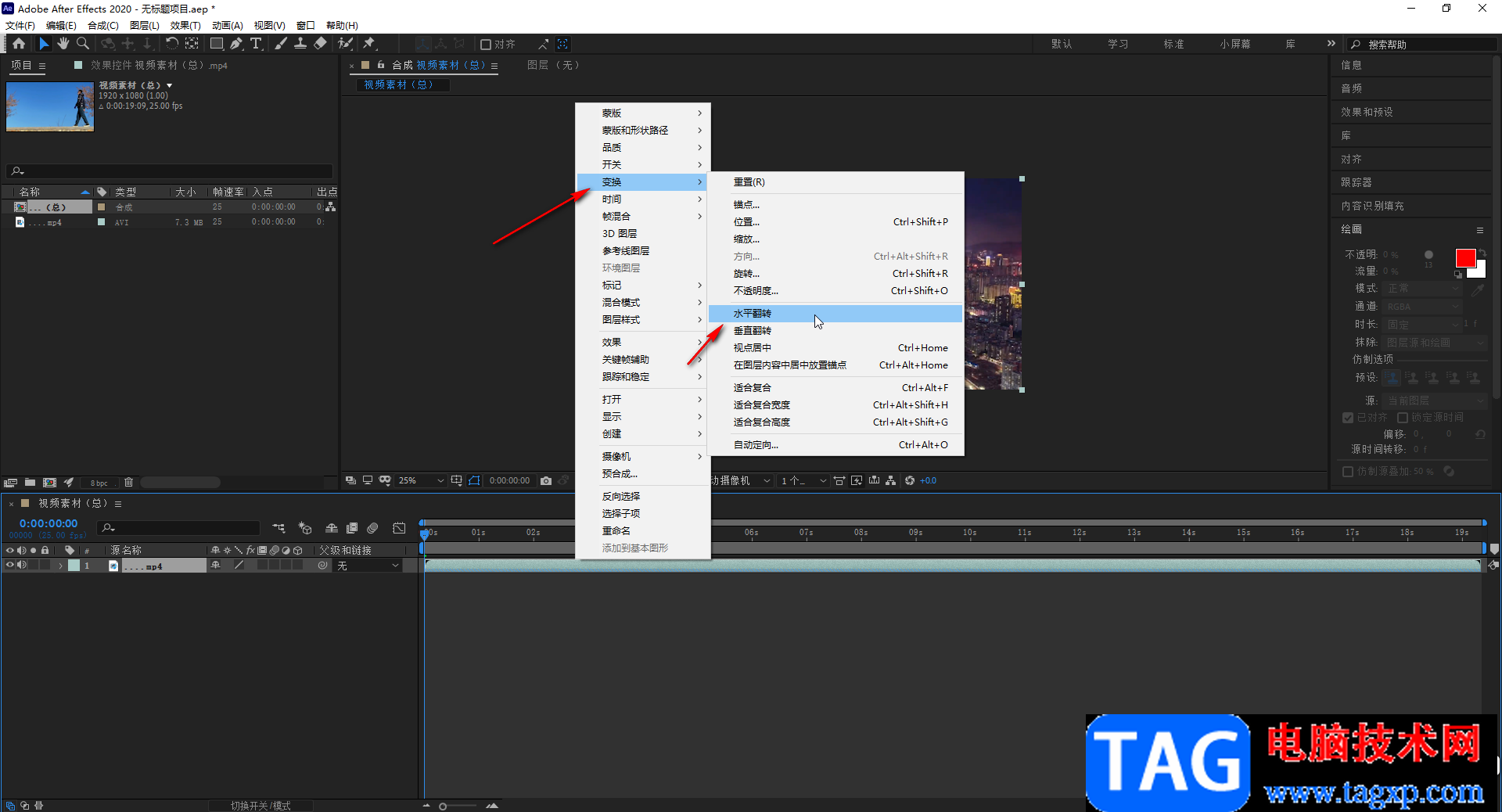Click 切换开关/模式 button at timeline bottom

pos(261,806)
